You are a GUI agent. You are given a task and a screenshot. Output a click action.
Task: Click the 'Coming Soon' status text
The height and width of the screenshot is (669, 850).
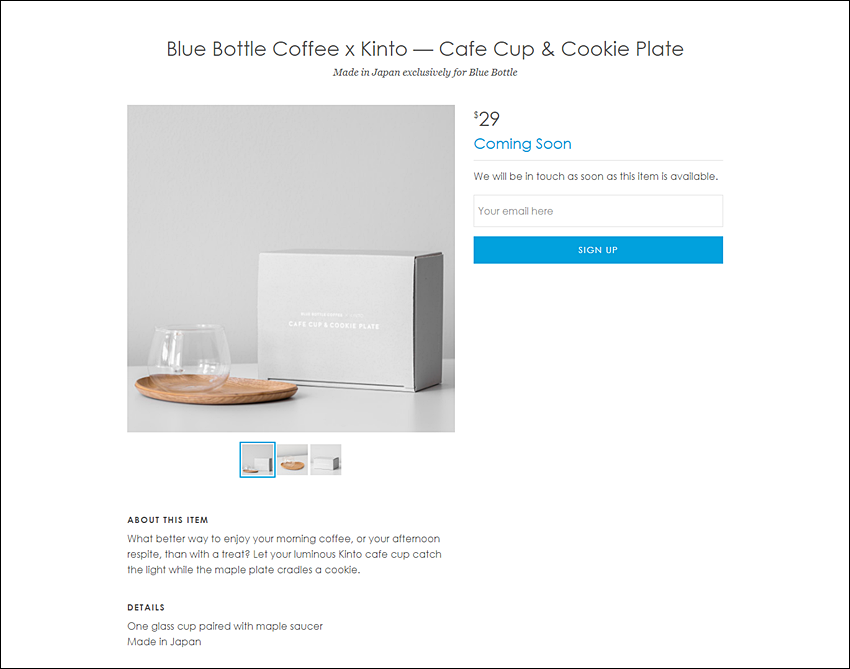(x=523, y=144)
